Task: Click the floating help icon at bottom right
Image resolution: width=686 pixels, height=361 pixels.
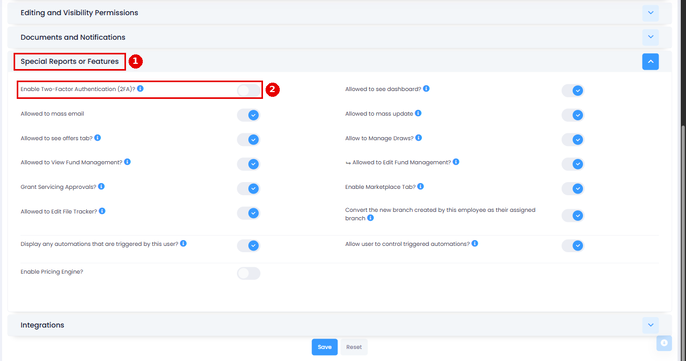Action: 664,343
